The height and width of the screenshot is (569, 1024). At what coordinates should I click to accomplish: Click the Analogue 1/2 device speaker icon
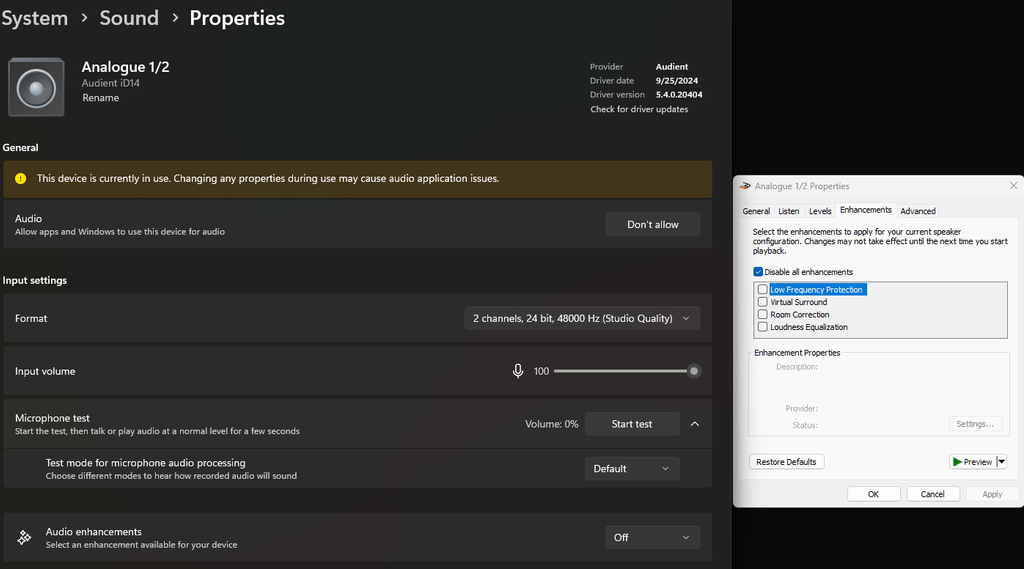(x=37, y=87)
